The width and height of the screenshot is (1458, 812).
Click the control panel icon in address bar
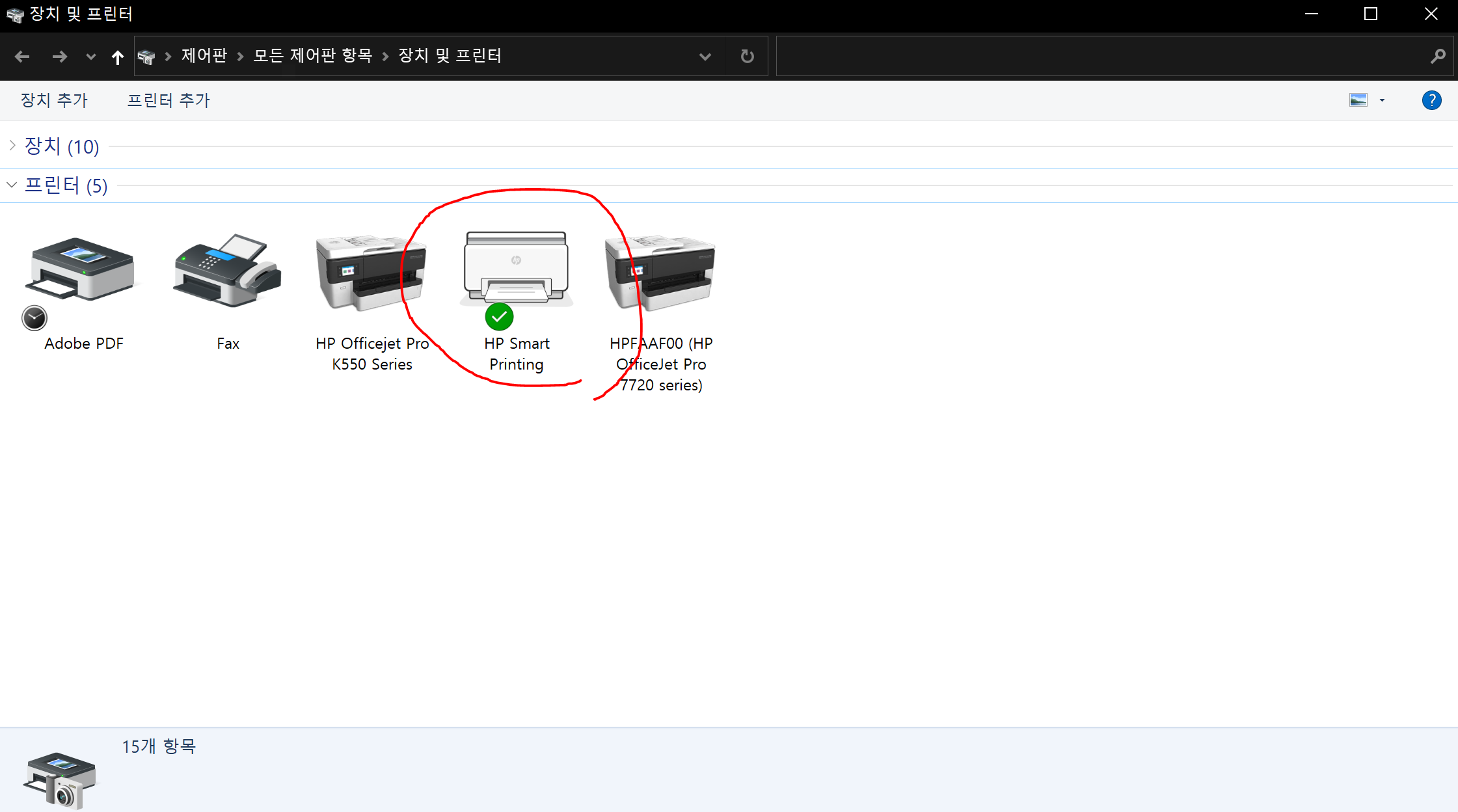coord(147,57)
